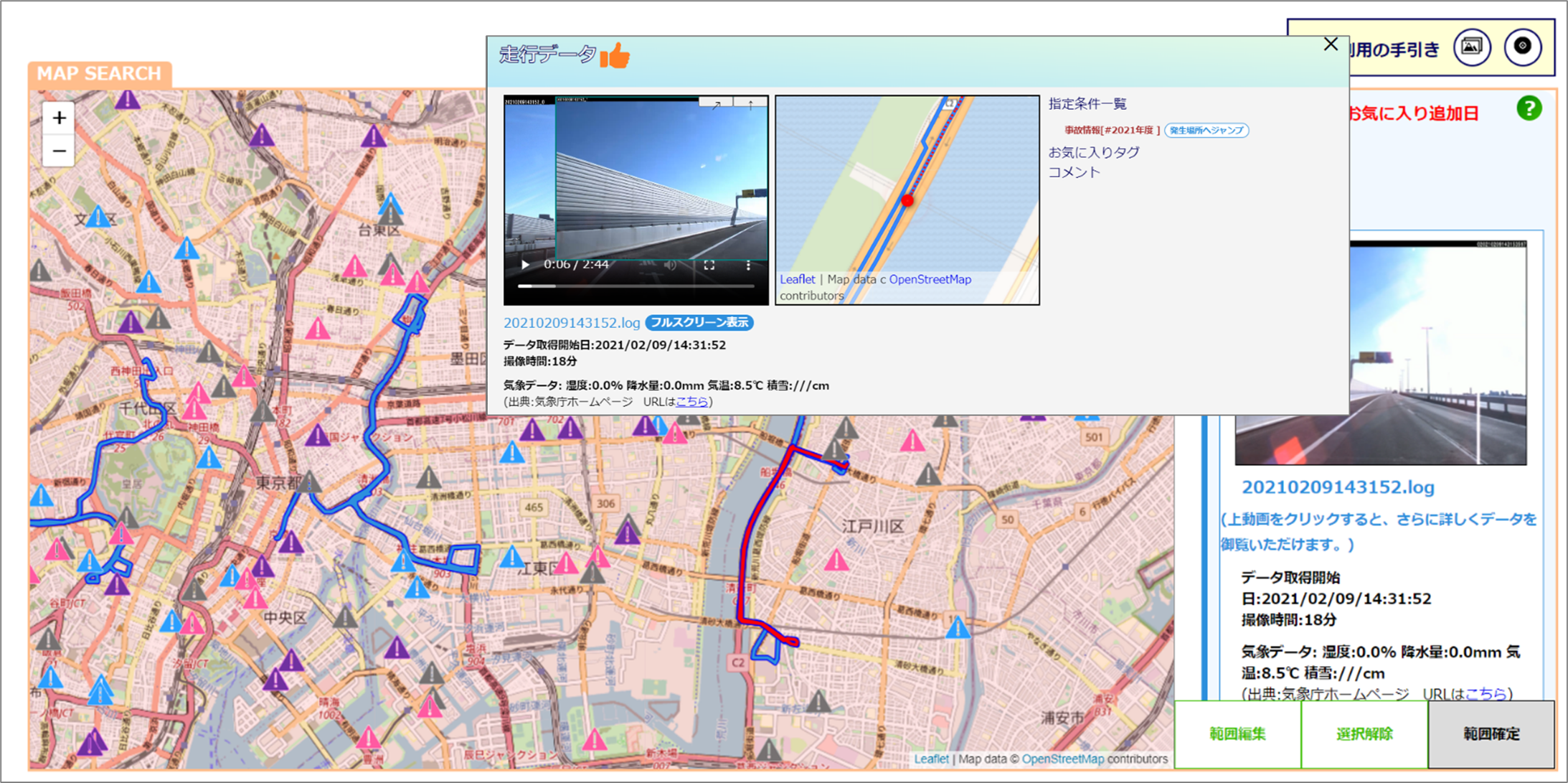
Task: Zoom out on the search map
Action: click(x=59, y=151)
